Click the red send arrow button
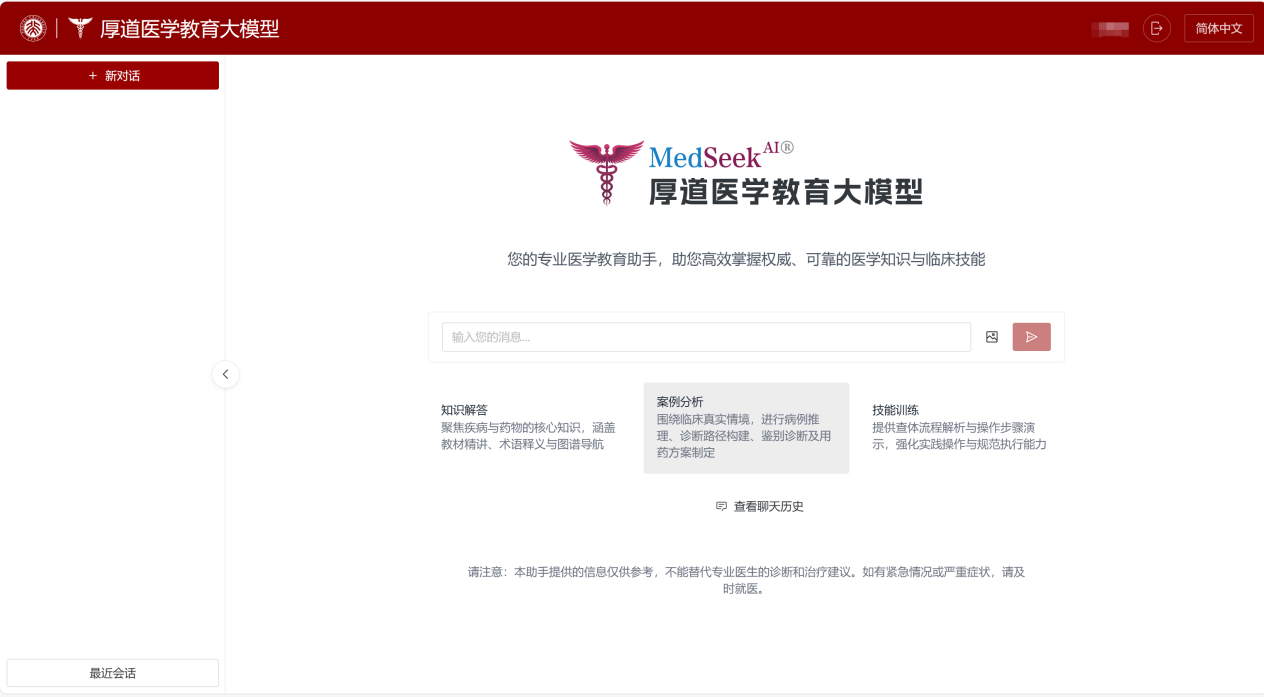The width and height of the screenshot is (1264, 697). (x=1031, y=337)
